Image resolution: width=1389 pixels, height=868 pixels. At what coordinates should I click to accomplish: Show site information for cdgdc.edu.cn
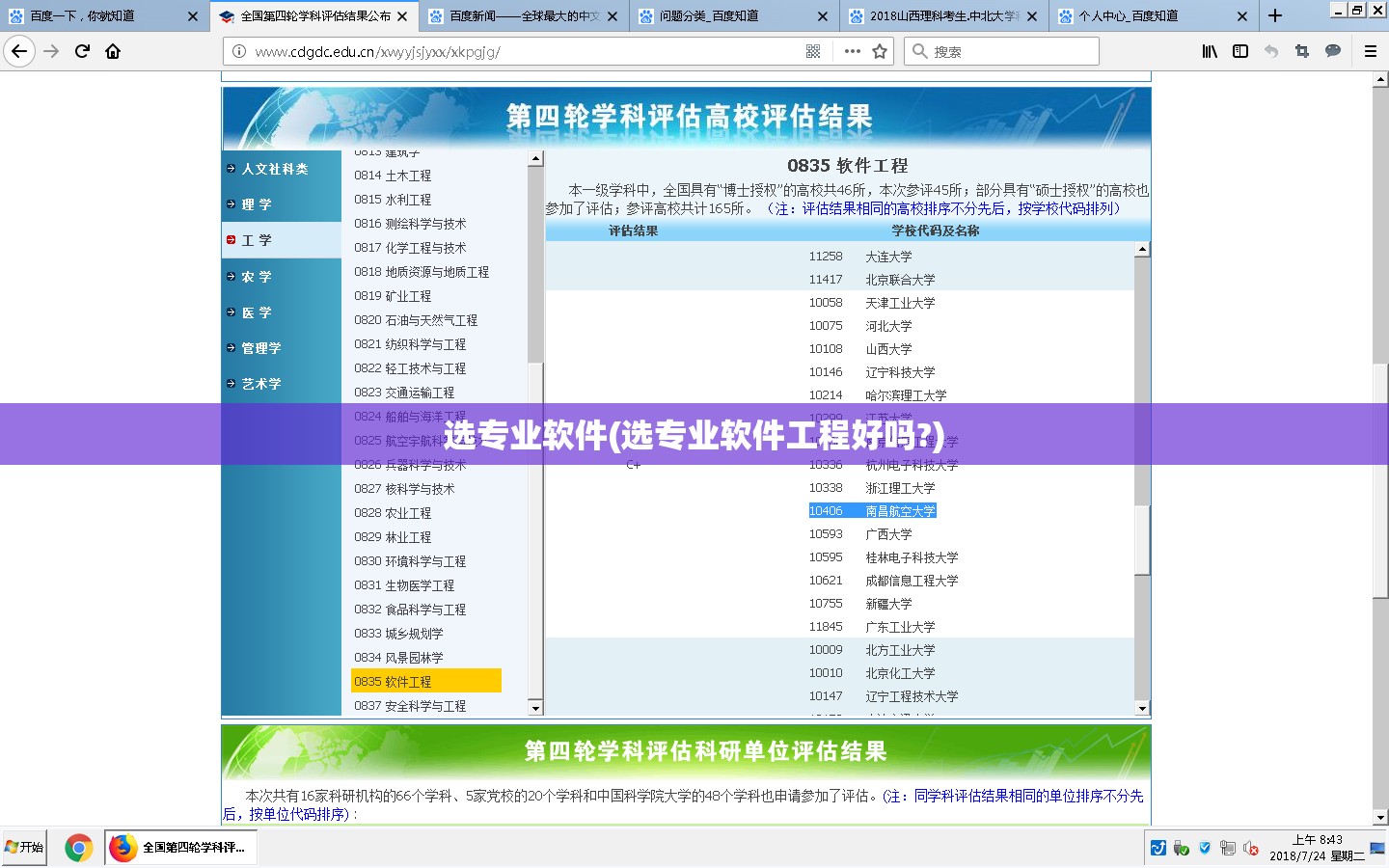pos(238,51)
